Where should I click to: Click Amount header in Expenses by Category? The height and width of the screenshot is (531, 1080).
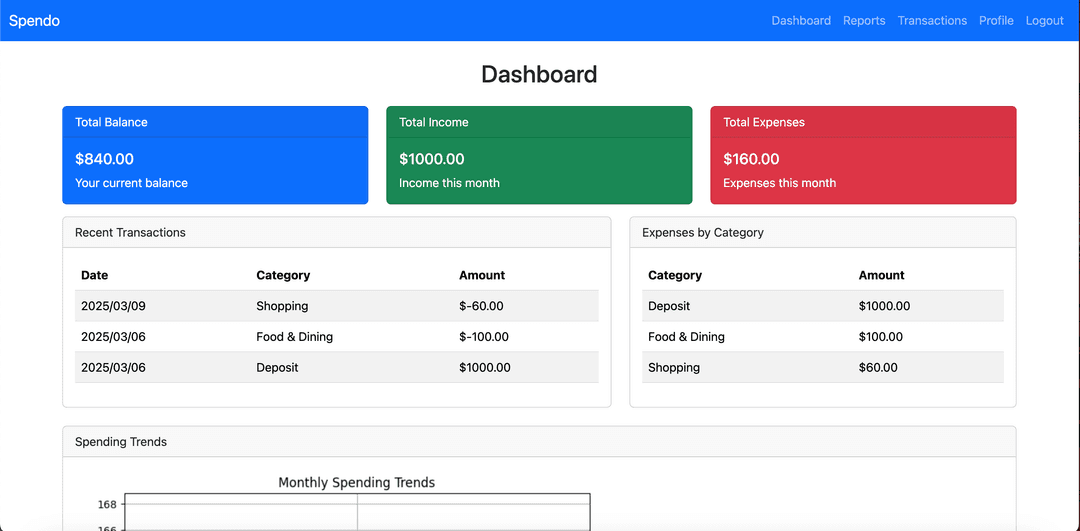882,275
